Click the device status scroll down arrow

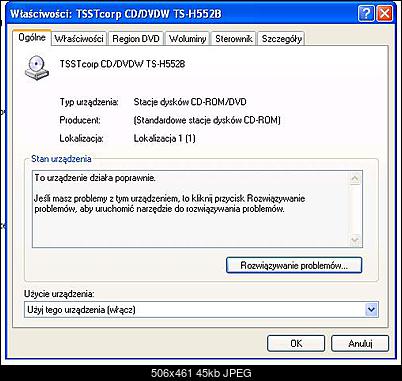pos(355,239)
